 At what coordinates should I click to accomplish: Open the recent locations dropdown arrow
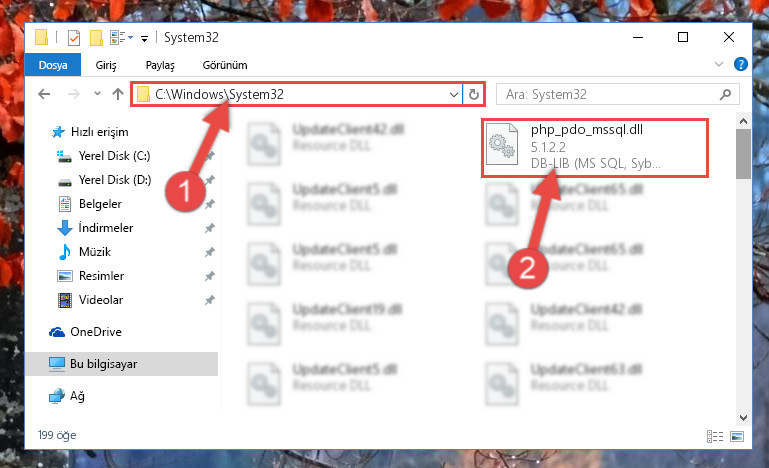(x=97, y=93)
